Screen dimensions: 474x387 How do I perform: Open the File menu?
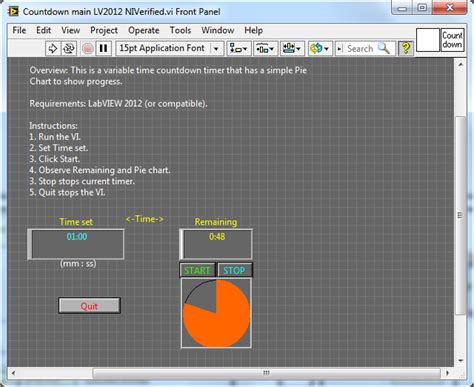(x=19, y=30)
